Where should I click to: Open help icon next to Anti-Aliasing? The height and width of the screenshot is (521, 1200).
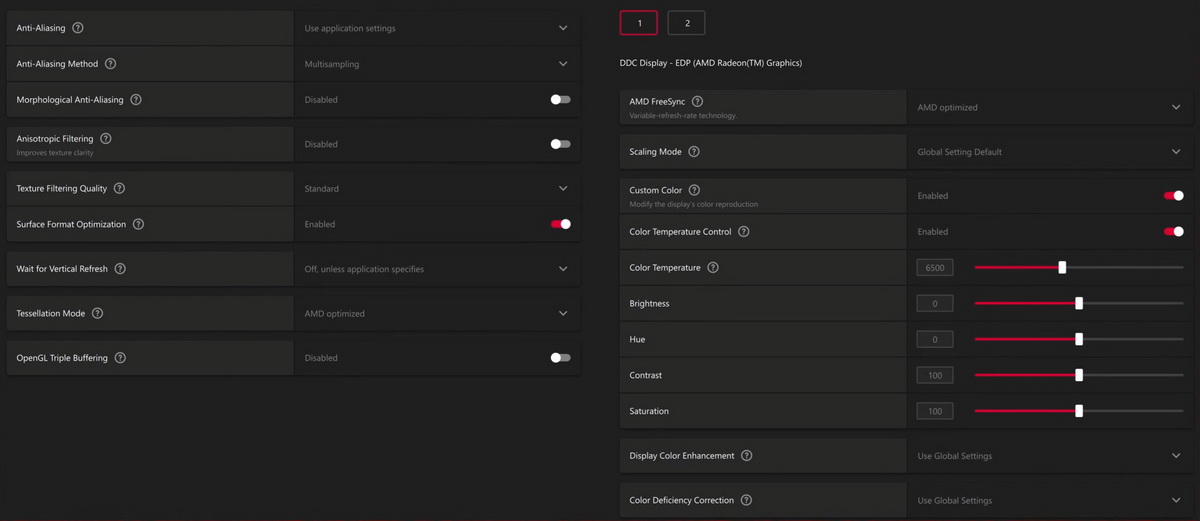click(78, 28)
